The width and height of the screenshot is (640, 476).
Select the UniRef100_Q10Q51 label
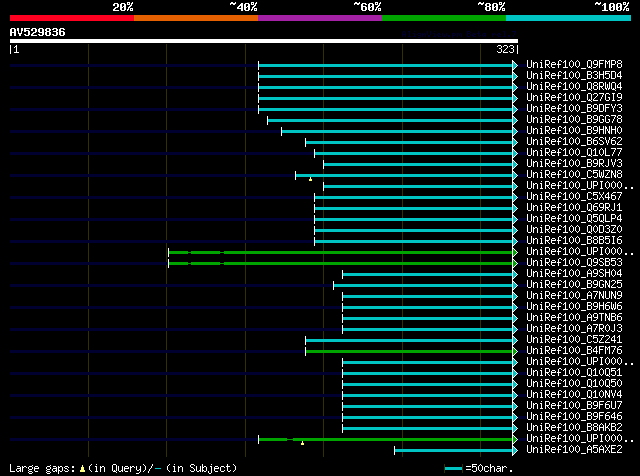click(x=574, y=373)
